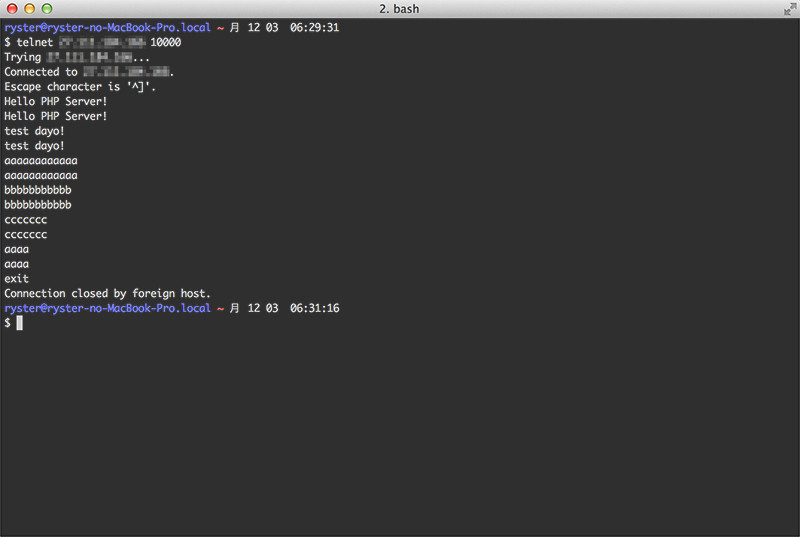
Task: Click the 'telnet' command text
Action: pyautogui.click(x=35, y=42)
